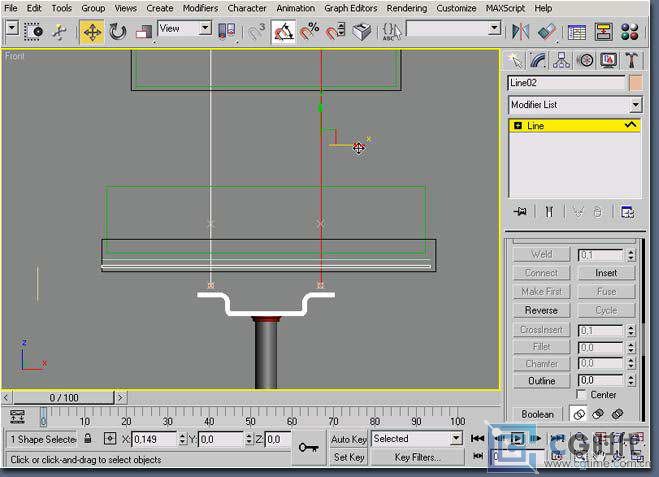The width and height of the screenshot is (659, 477).
Task: Click the time slider 0 / 100 handle
Action: [x=63, y=398]
